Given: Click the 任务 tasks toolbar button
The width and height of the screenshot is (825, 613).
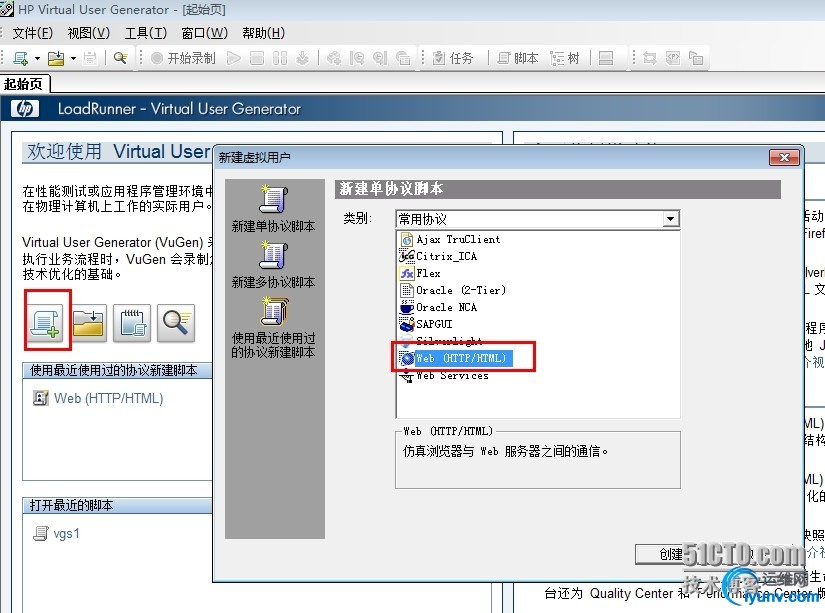Looking at the screenshot, I should (x=453, y=58).
